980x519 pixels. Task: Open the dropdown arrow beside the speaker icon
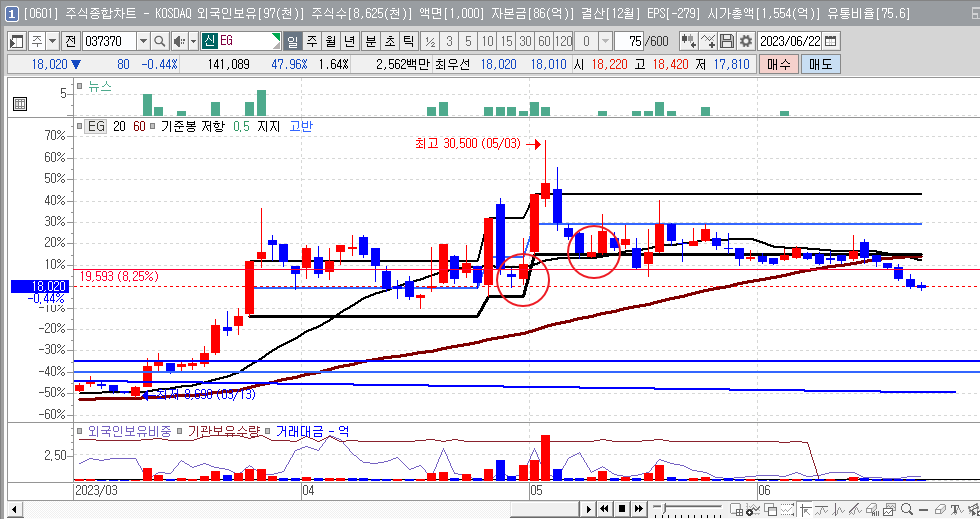(193, 41)
